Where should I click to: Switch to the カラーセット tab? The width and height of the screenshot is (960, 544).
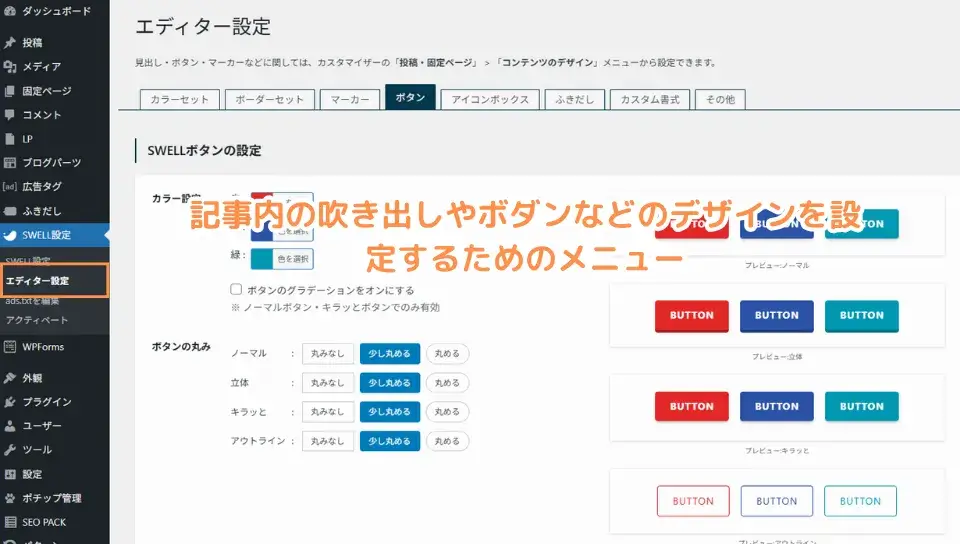click(x=179, y=99)
